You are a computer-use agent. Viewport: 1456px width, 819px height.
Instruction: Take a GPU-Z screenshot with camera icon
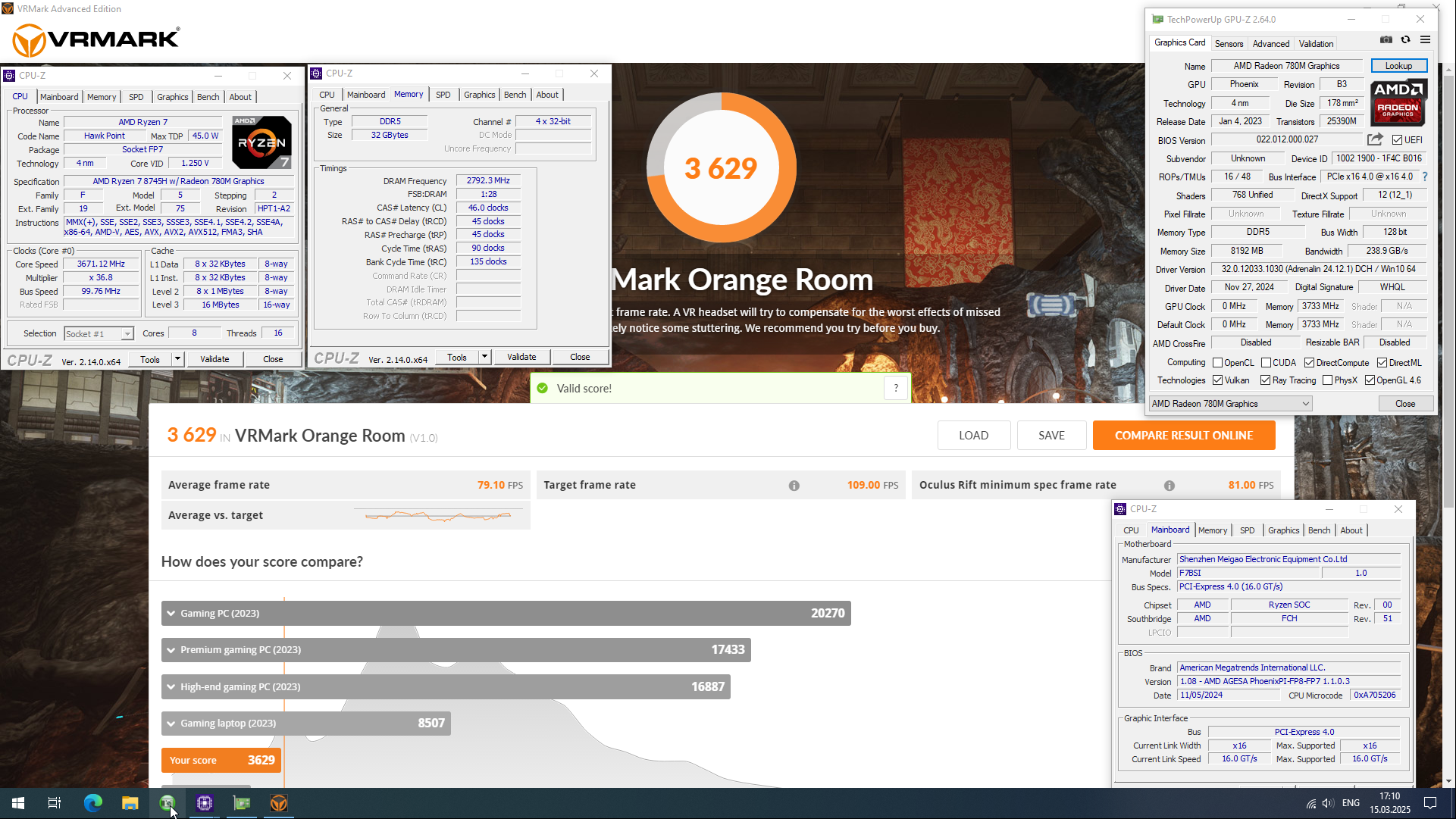(1386, 39)
